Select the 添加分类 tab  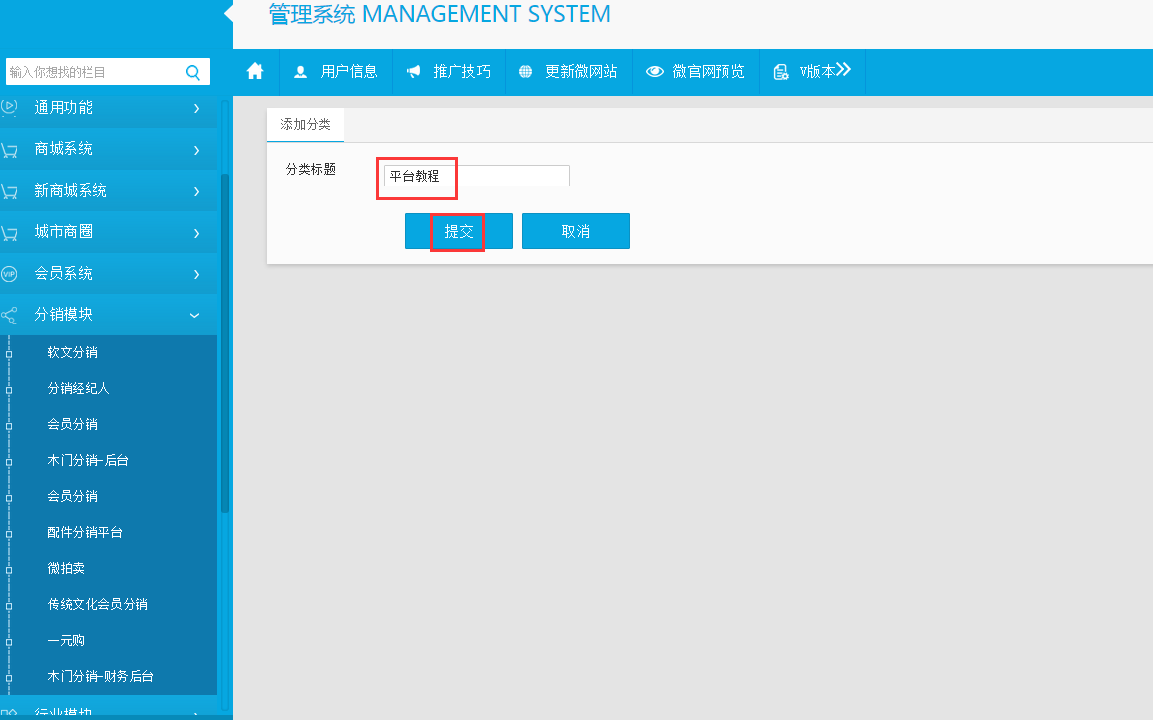coord(305,124)
